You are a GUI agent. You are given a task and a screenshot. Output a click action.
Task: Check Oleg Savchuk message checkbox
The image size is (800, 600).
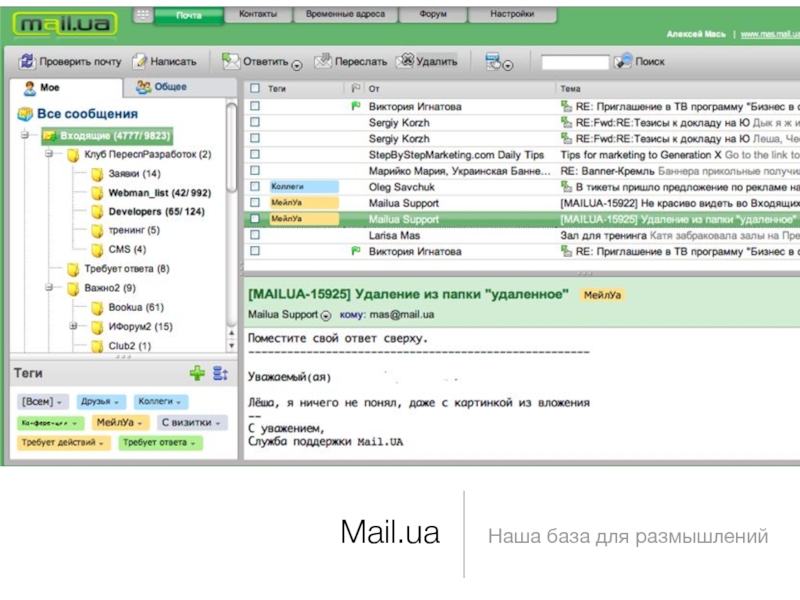click(x=255, y=187)
